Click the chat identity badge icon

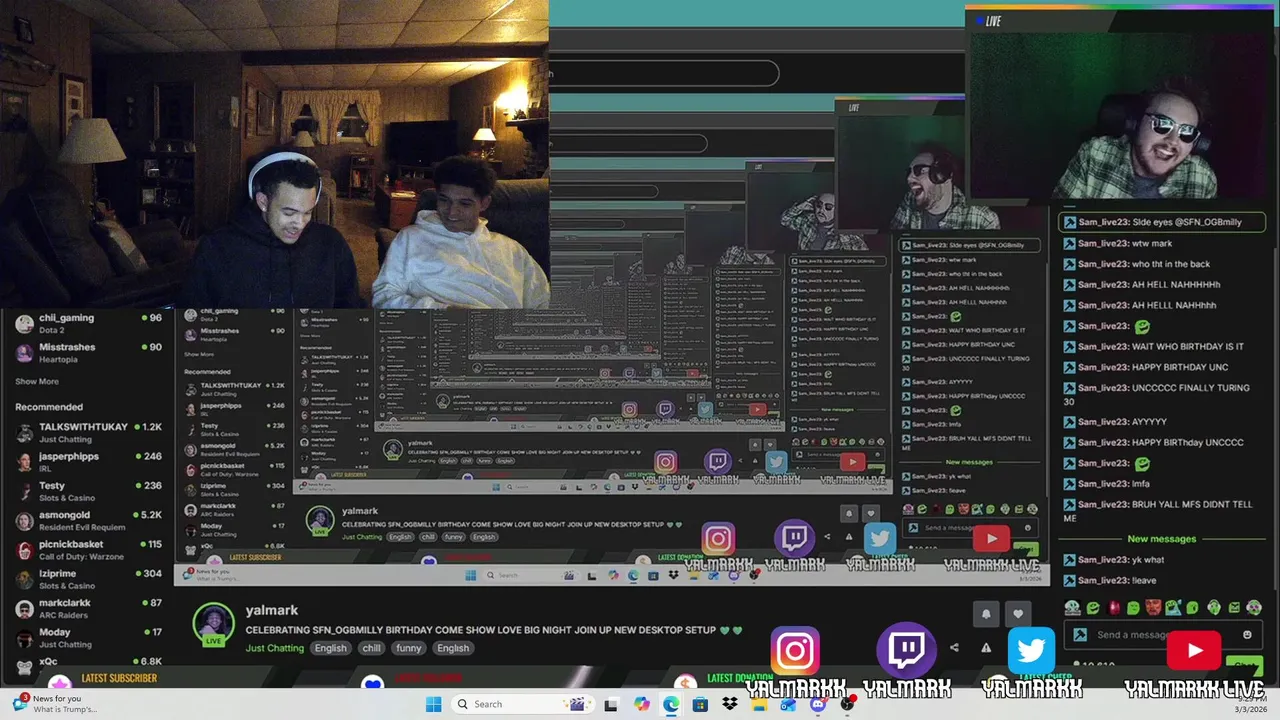(1080, 635)
